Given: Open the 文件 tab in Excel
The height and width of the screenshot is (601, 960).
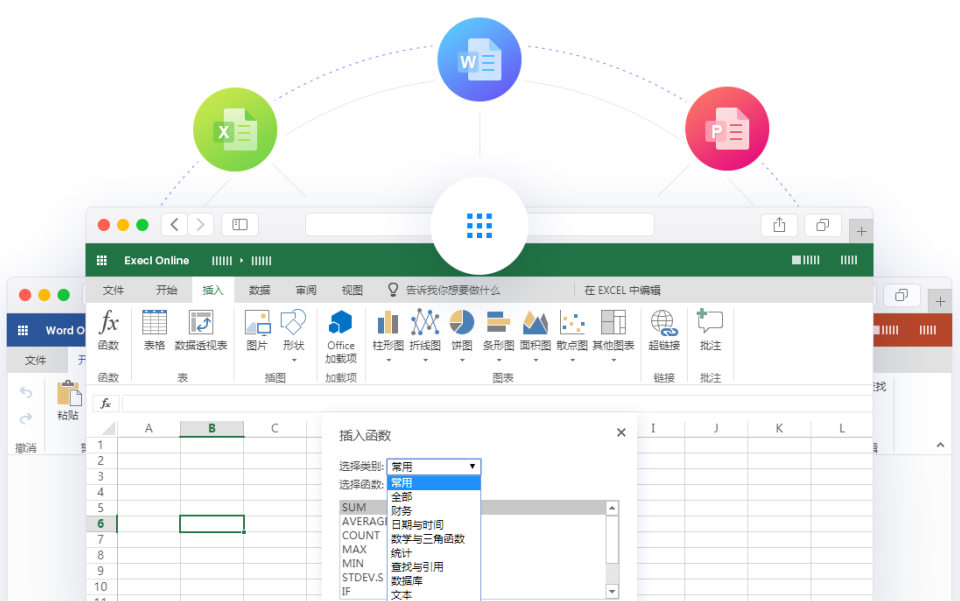Looking at the screenshot, I should point(113,290).
